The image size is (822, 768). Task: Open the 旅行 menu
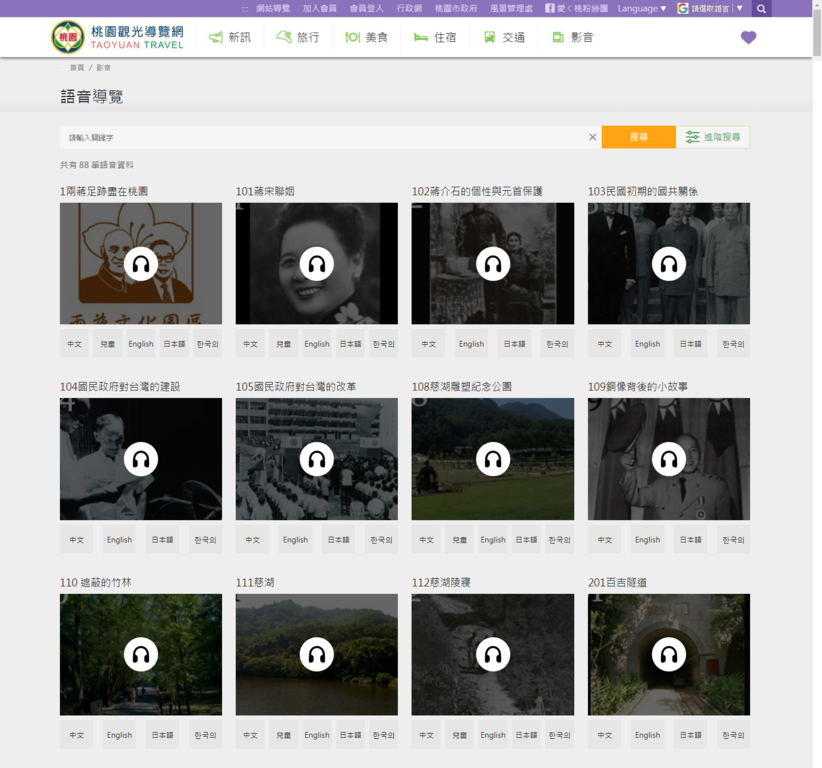click(298, 38)
